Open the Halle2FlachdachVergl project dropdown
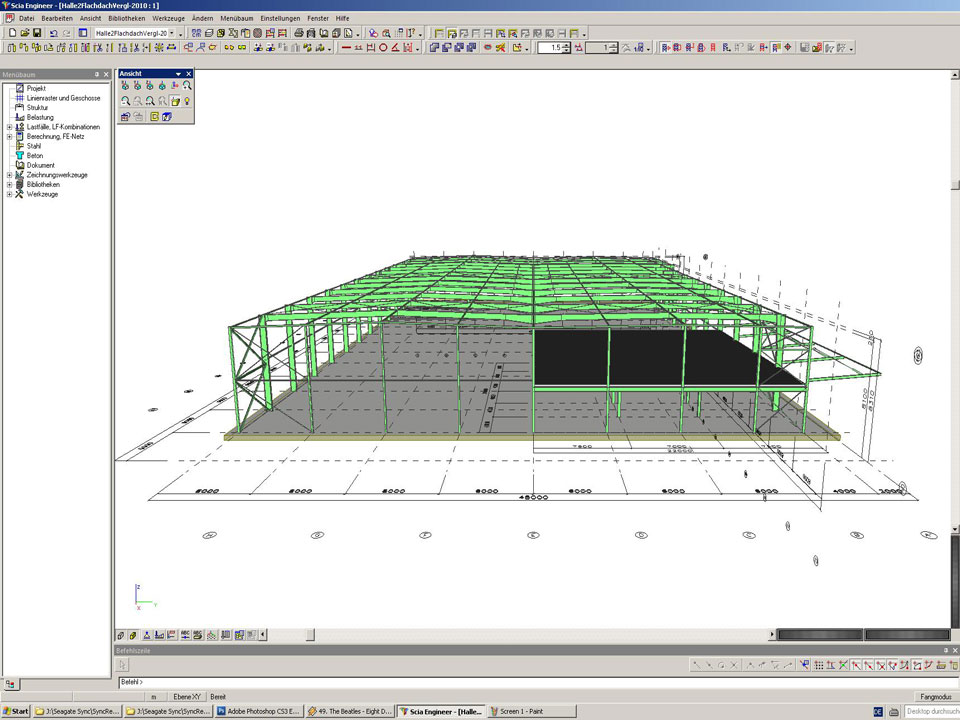 [x=172, y=33]
